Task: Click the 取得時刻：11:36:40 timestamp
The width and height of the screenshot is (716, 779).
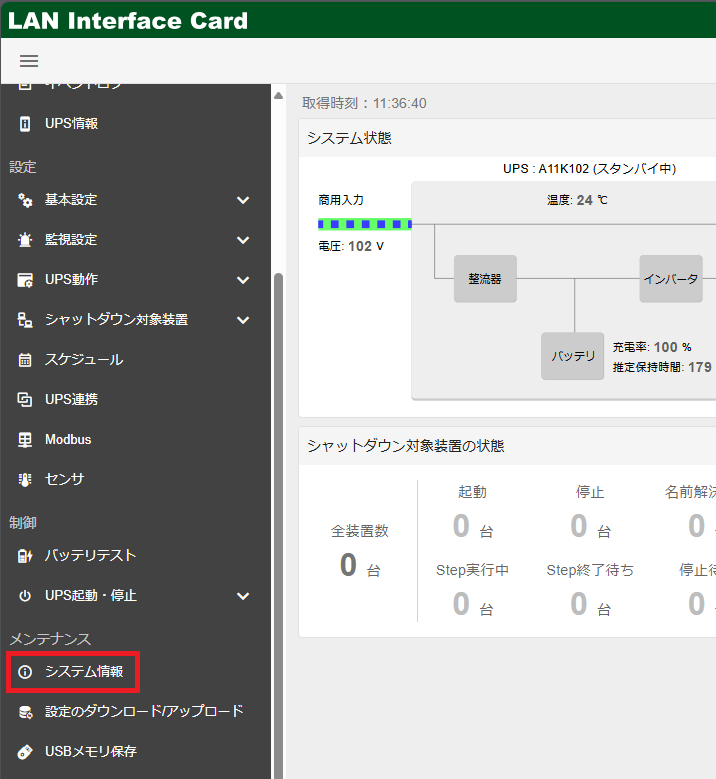Action: pos(364,103)
